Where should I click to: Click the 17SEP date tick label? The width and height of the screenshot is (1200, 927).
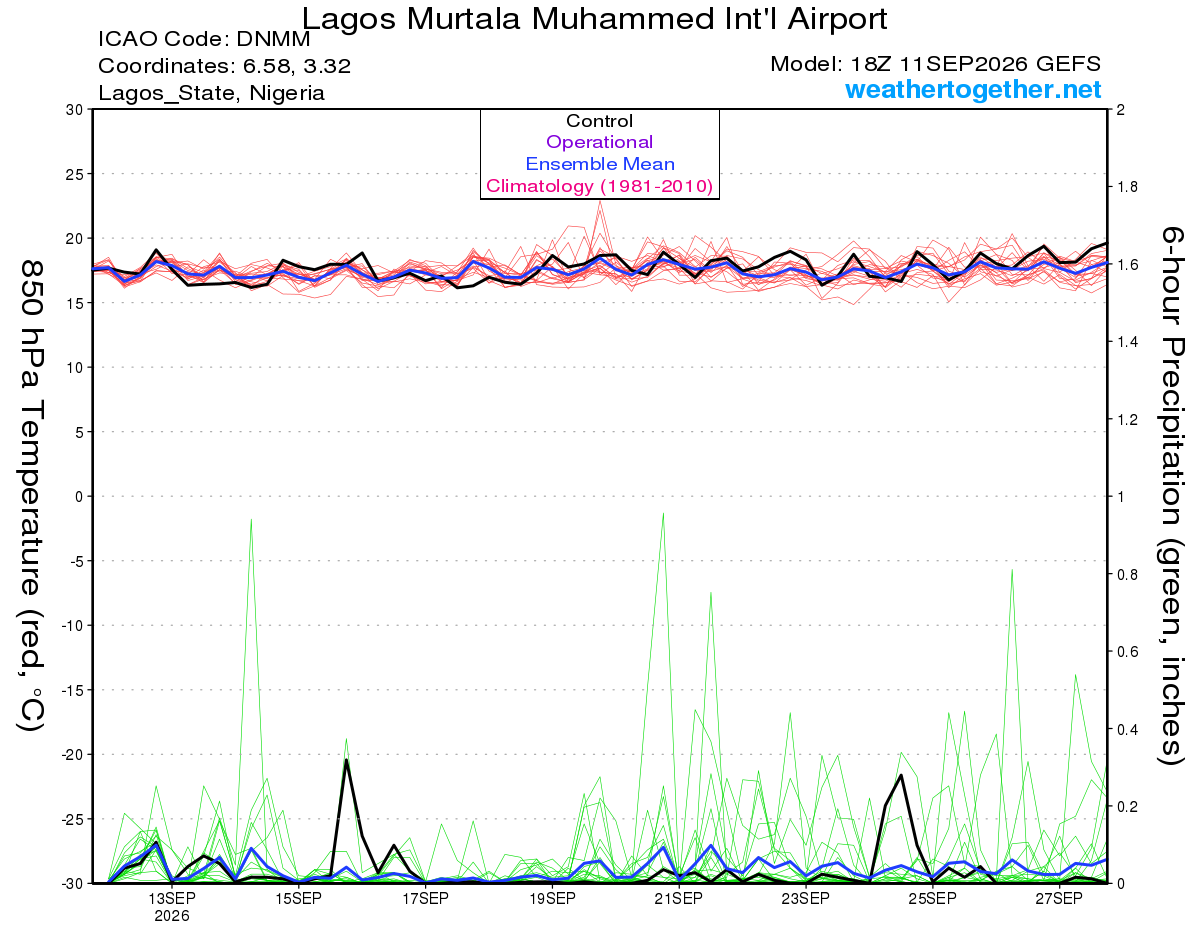click(x=425, y=898)
